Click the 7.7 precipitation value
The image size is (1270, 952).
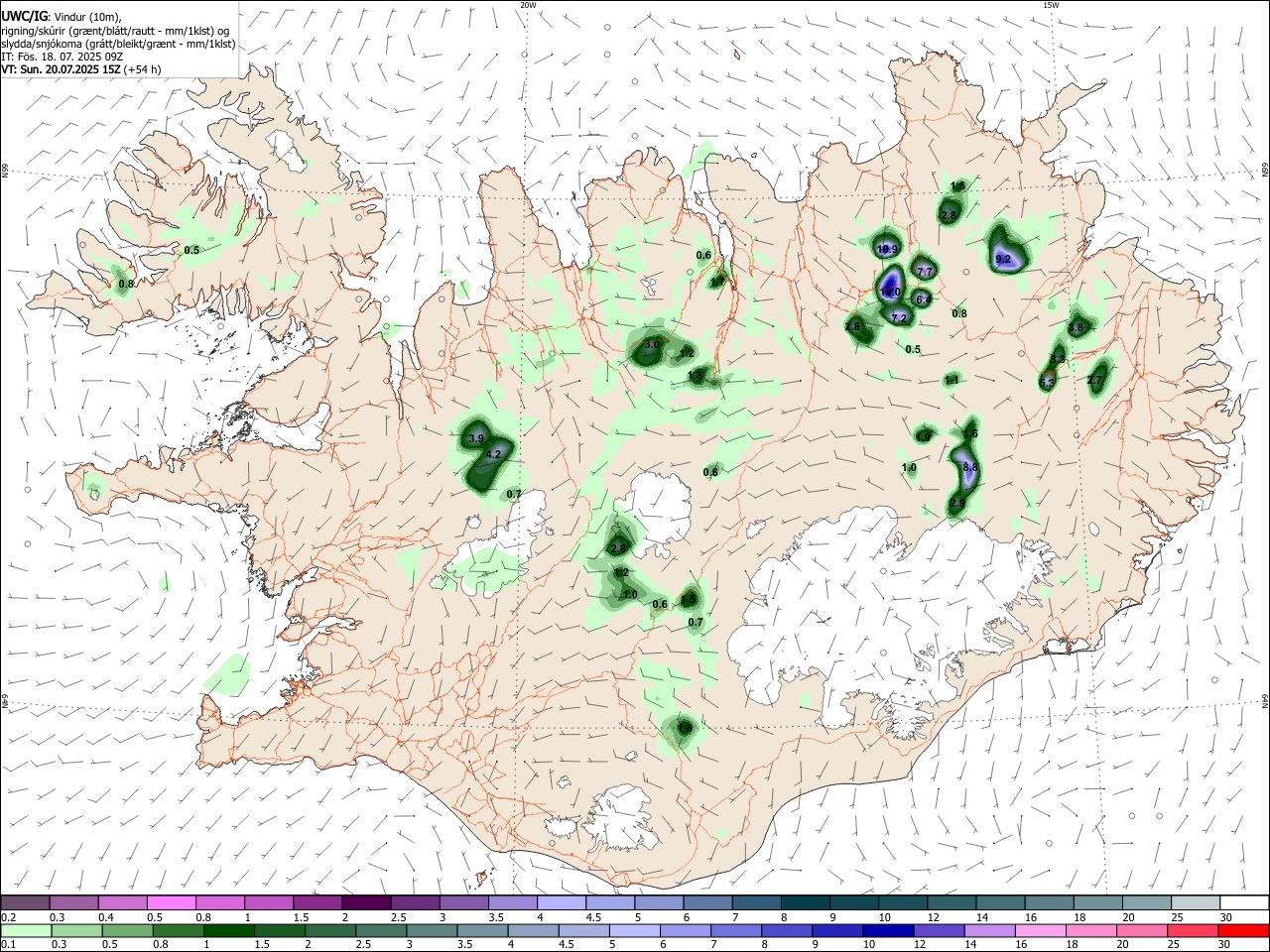click(x=925, y=272)
